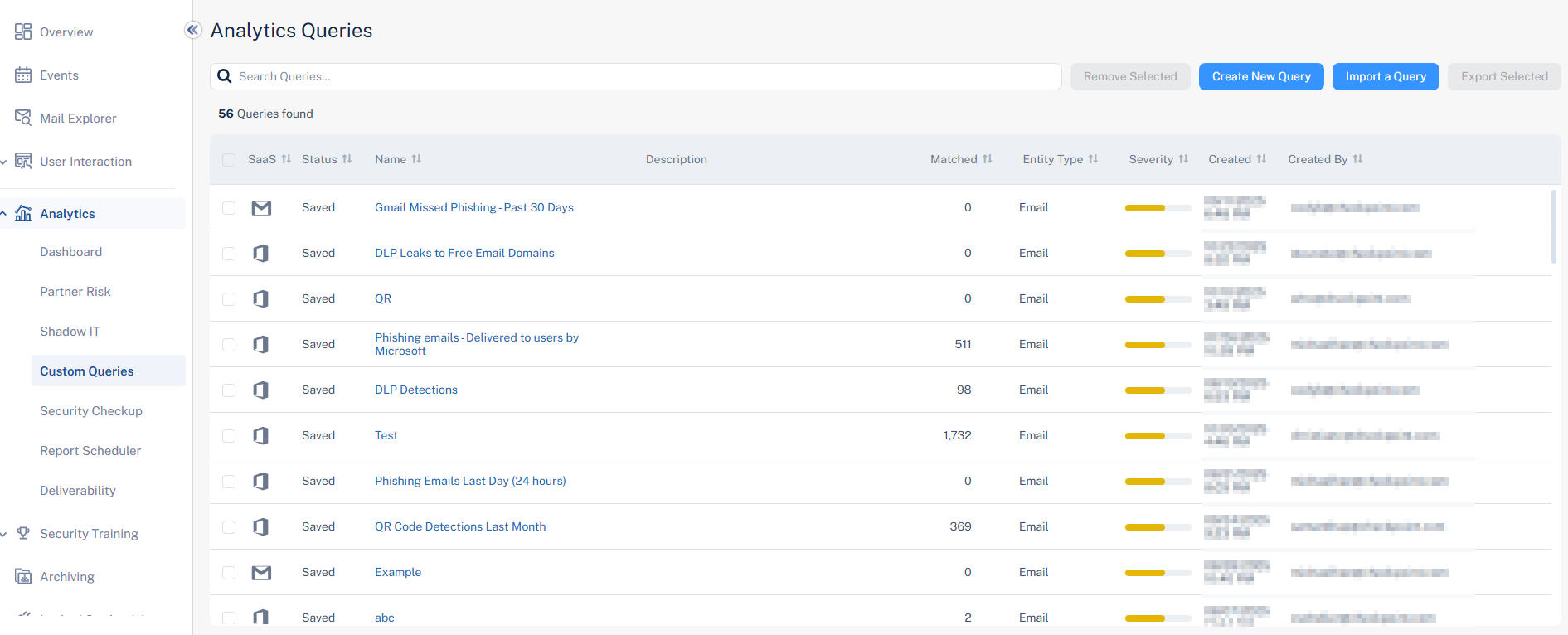Click the Mail Explorer envelope icon

pyautogui.click(x=23, y=118)
